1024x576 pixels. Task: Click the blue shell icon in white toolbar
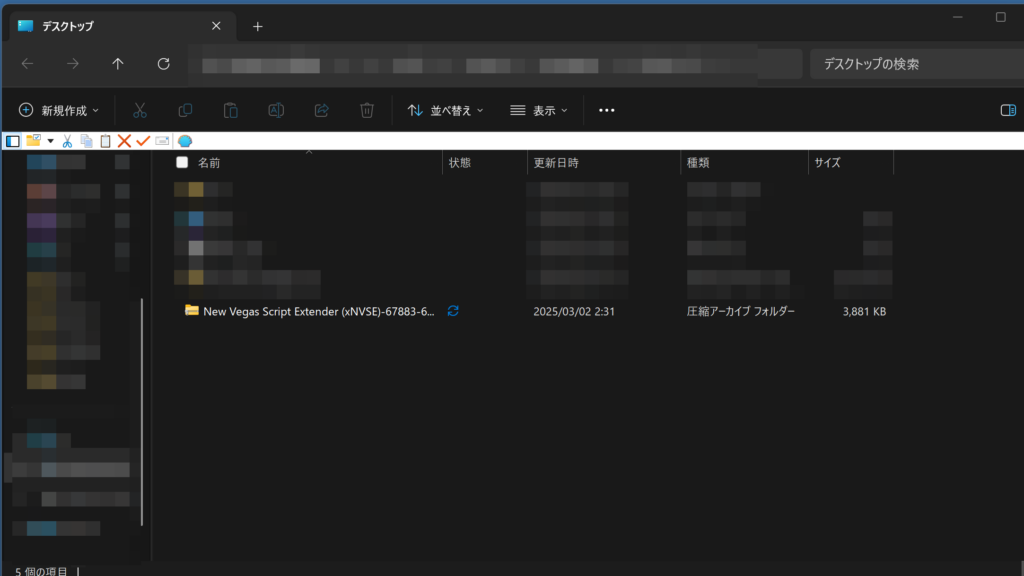(x=185, y=141)
